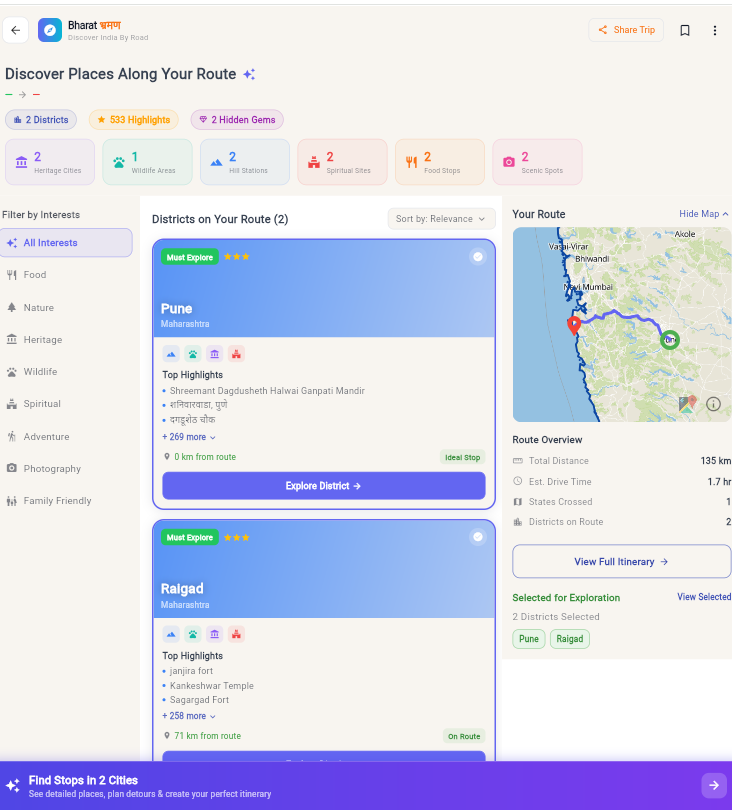Click Explore District on Pune card
Image resolution: width=732 pixels, height=810 pixels.
pyautogui.click(x=323, y=486)
